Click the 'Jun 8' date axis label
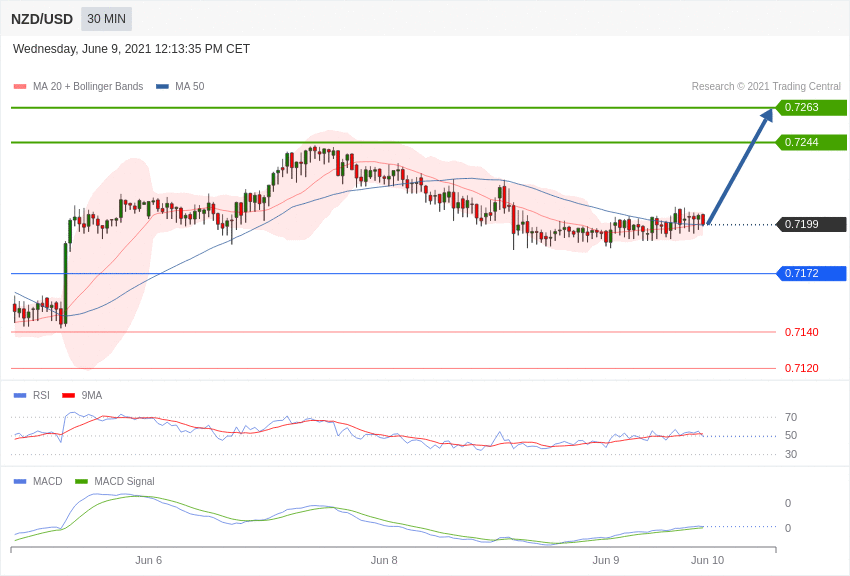The image size is (850, 576). point(384,560)
